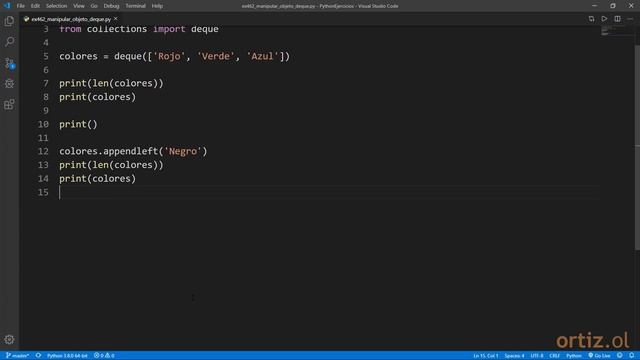Open notifications bell in status bar

[631, 356]
